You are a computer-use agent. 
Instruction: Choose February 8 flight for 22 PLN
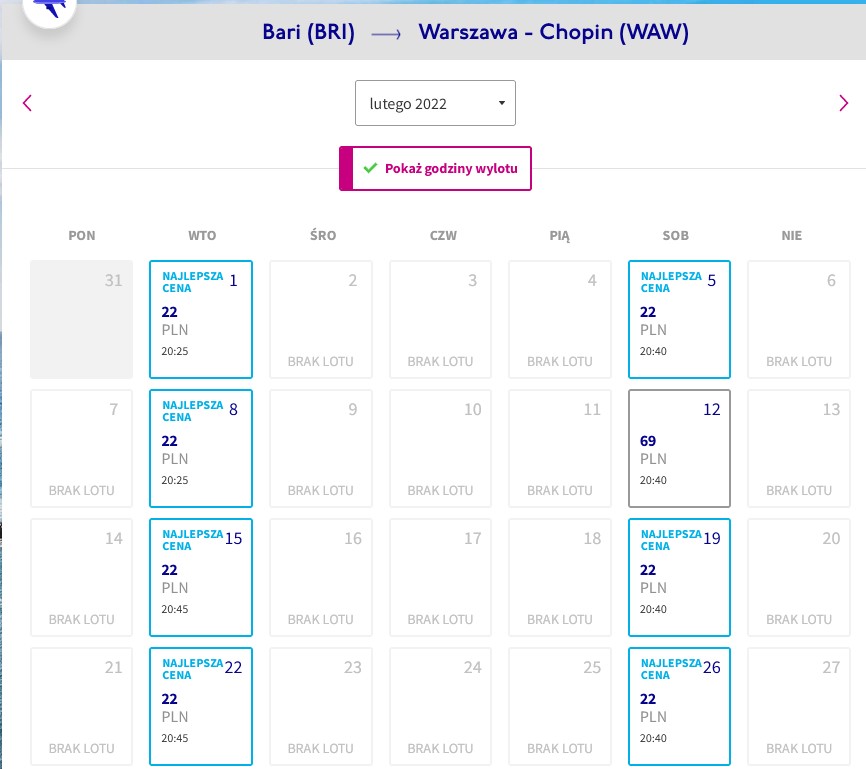(201, 449)
